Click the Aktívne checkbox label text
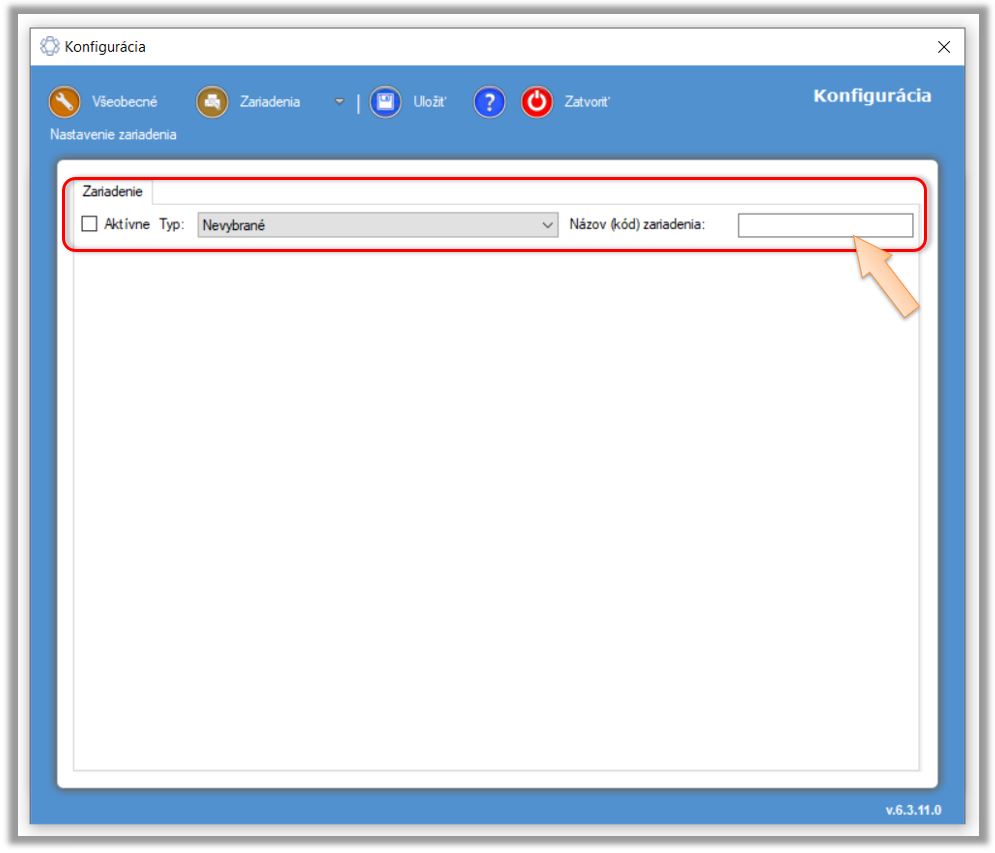The width and height of the screenshot is (995, 853). pos(126,225)
